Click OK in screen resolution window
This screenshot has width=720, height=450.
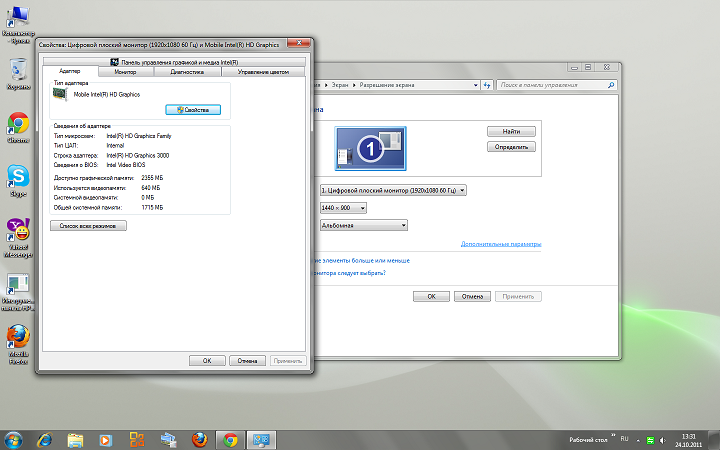click(x=431, y=296)
